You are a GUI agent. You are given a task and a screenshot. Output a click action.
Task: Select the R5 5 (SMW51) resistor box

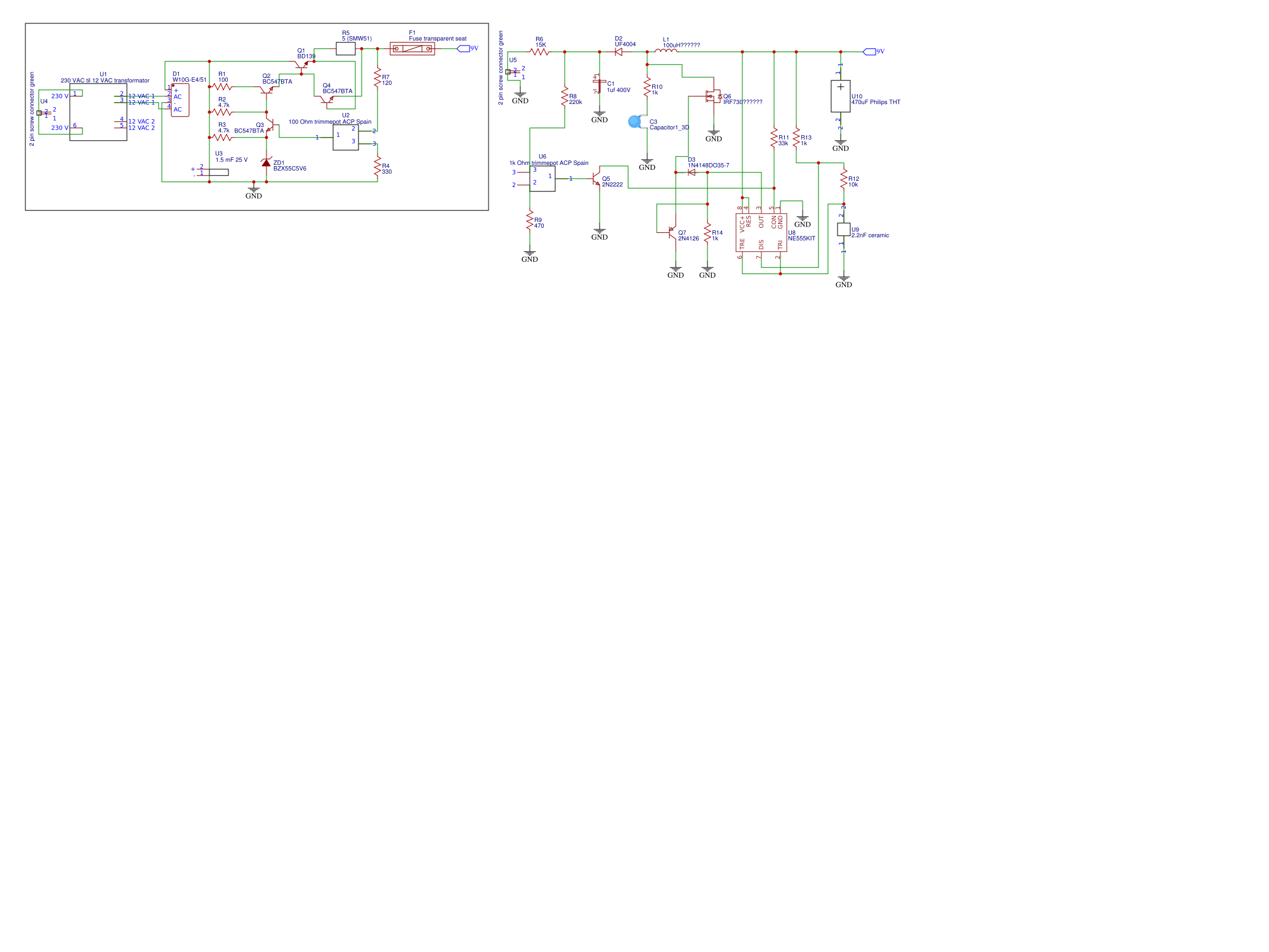point(346,49)
